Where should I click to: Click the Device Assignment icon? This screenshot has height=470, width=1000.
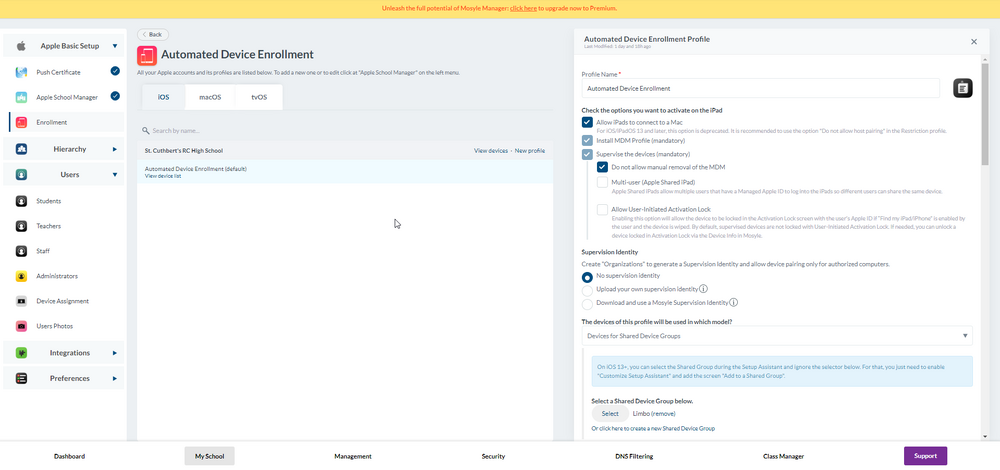pos(21,301)
